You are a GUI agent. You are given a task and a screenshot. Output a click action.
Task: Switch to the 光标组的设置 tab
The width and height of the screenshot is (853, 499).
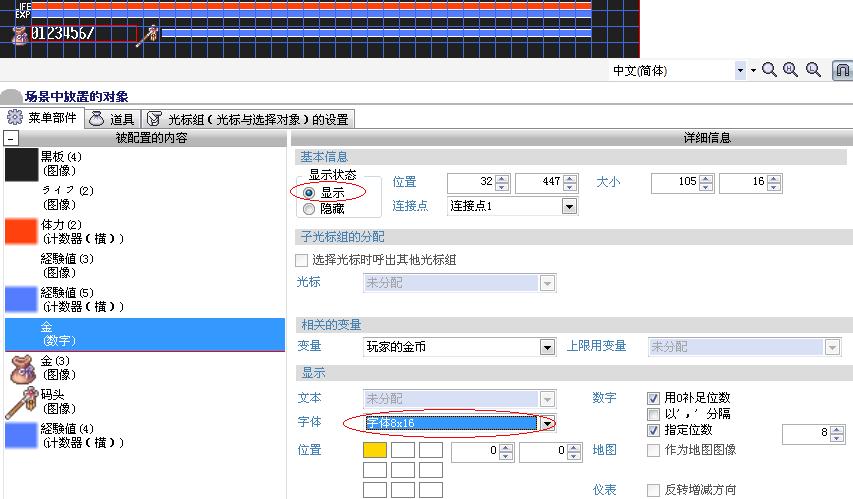pos(249,119)
